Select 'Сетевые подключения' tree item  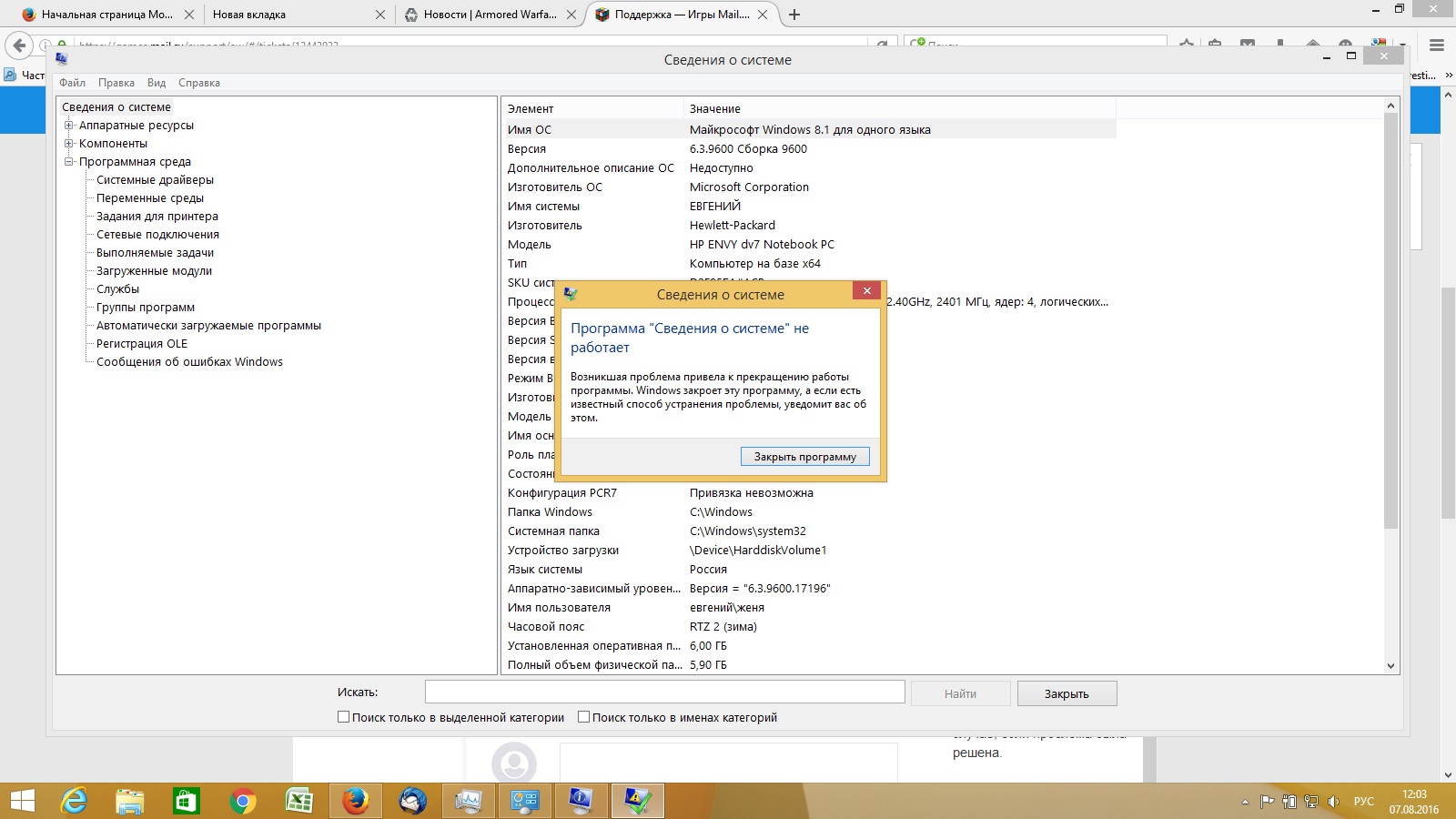pos(158,235)
